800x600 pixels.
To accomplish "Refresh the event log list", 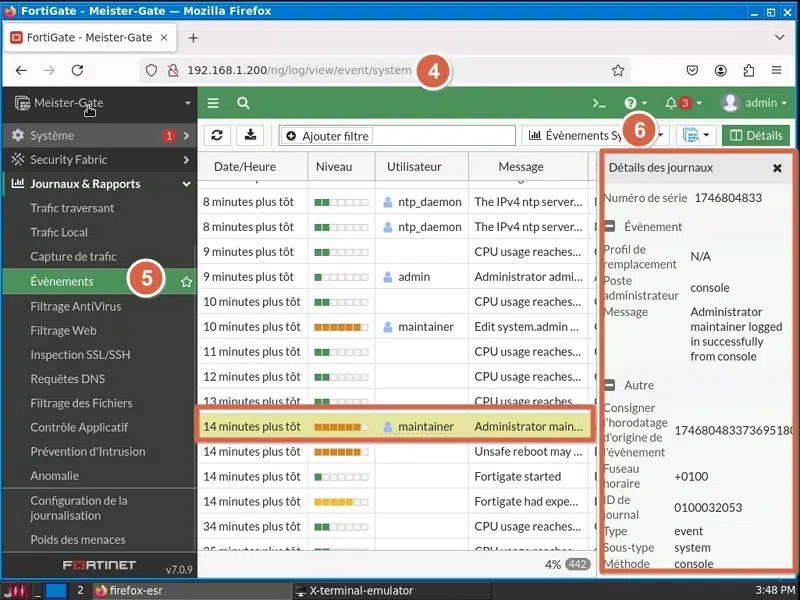I will (218, 135).
